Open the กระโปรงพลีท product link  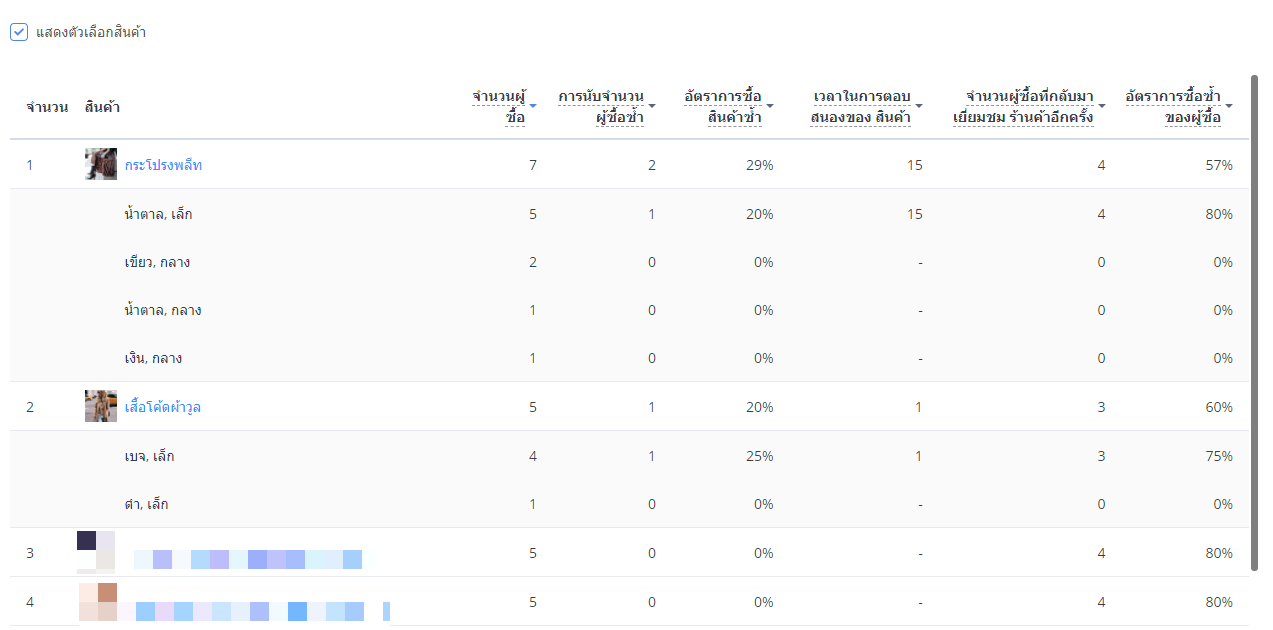click(163, 165)
